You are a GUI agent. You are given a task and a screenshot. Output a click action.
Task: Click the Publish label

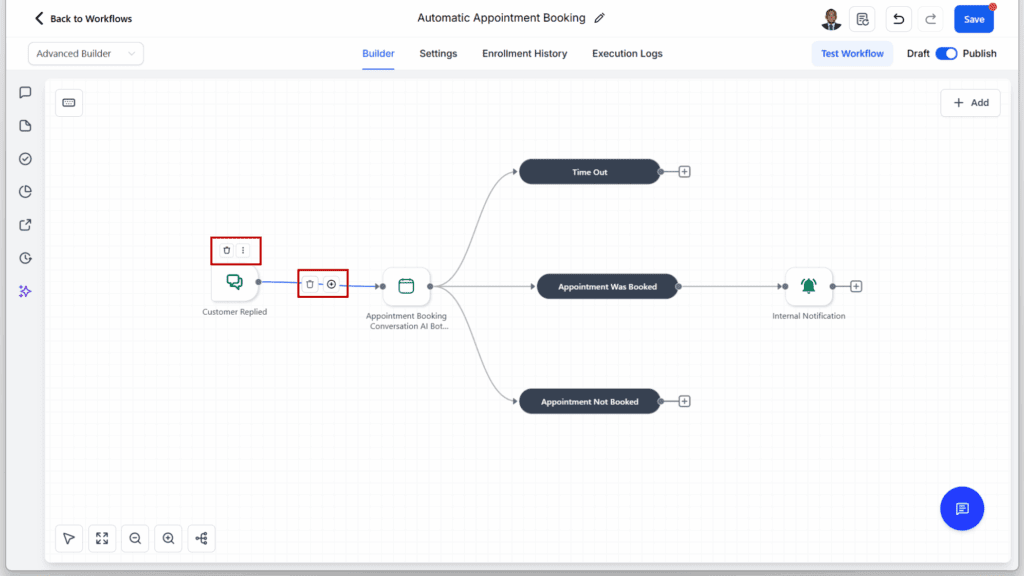(980, 54)
